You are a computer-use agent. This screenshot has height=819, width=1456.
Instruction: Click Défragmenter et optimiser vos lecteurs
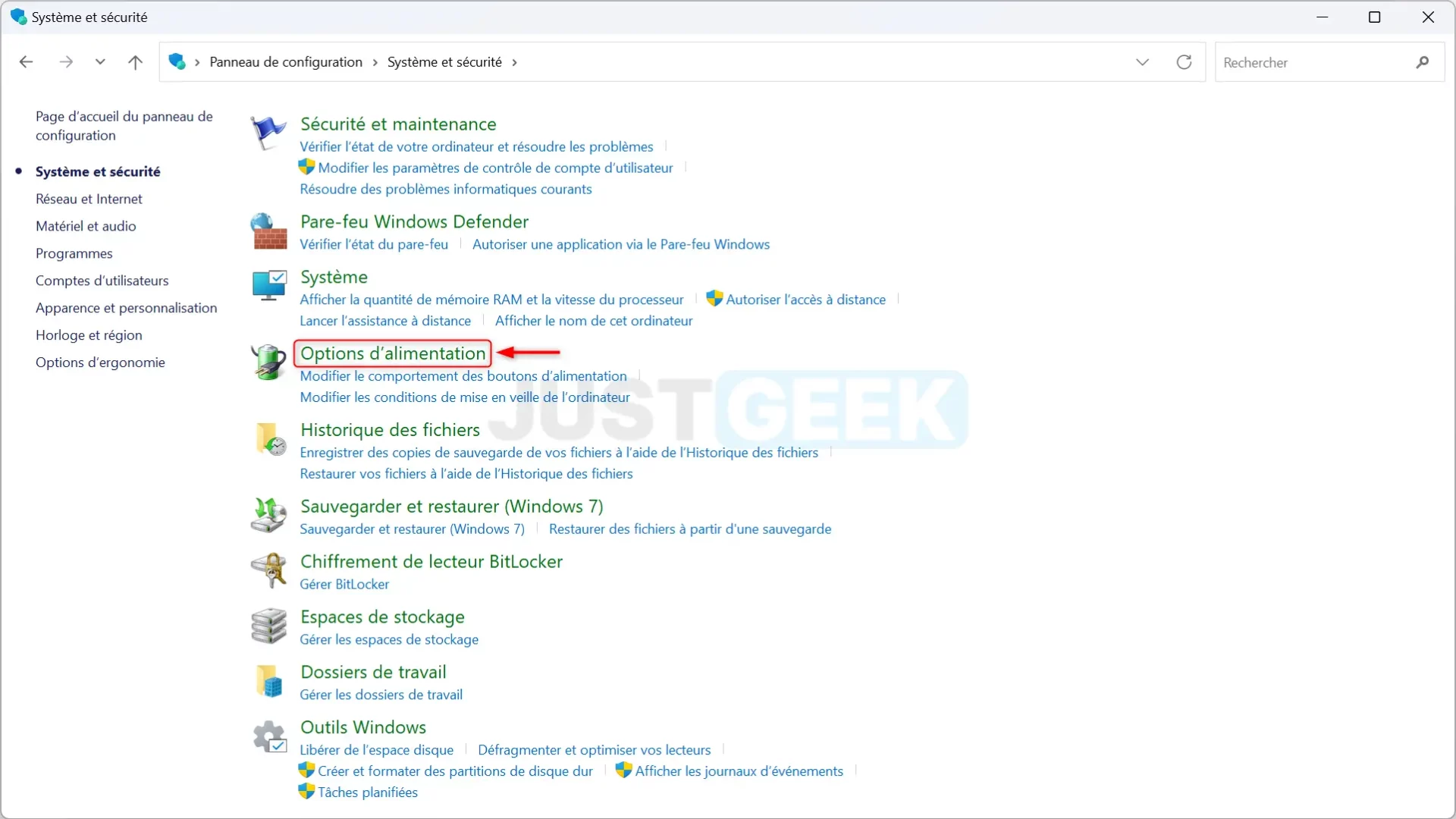click(595, 750)
